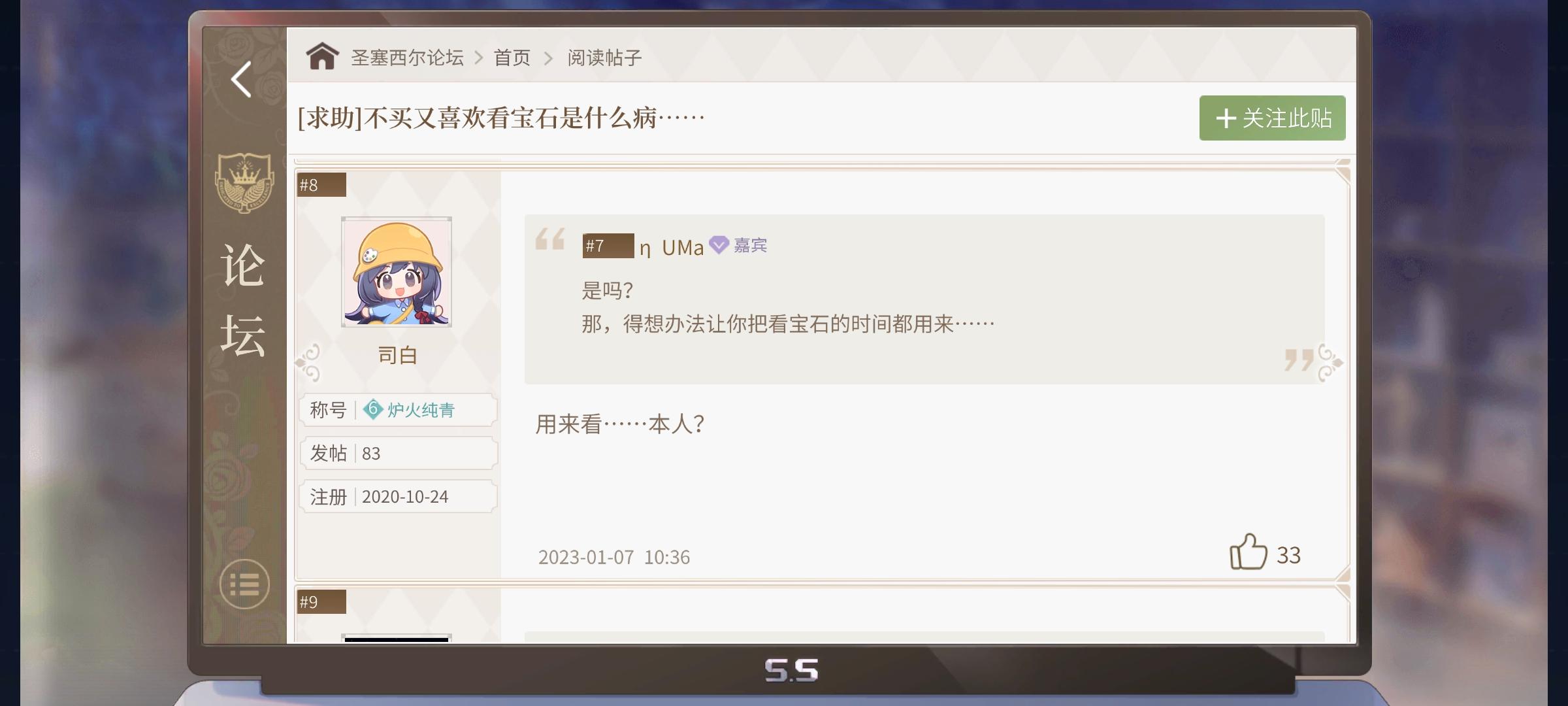Click the quoted reply text block
Image resolution: width=1568 pixels, height=706 pixels.
pos(787,307)
